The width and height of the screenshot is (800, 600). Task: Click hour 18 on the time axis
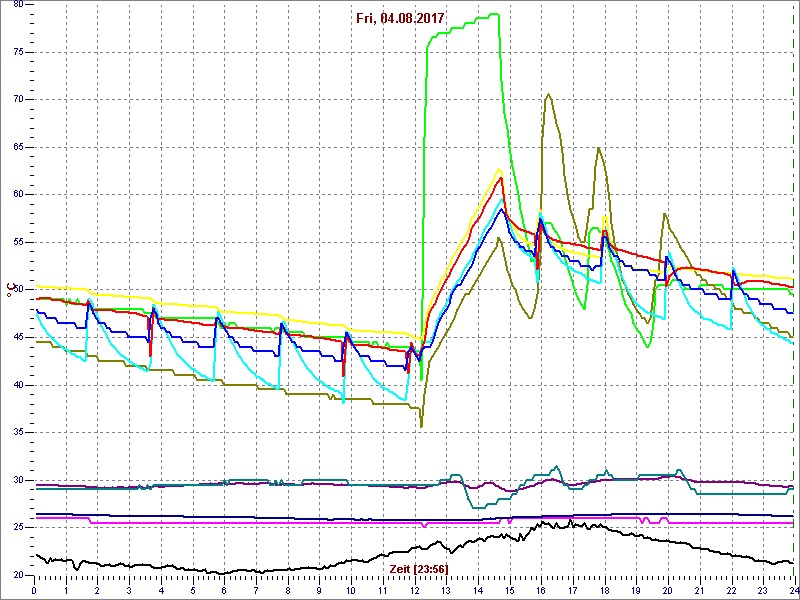tap(605, 590)
